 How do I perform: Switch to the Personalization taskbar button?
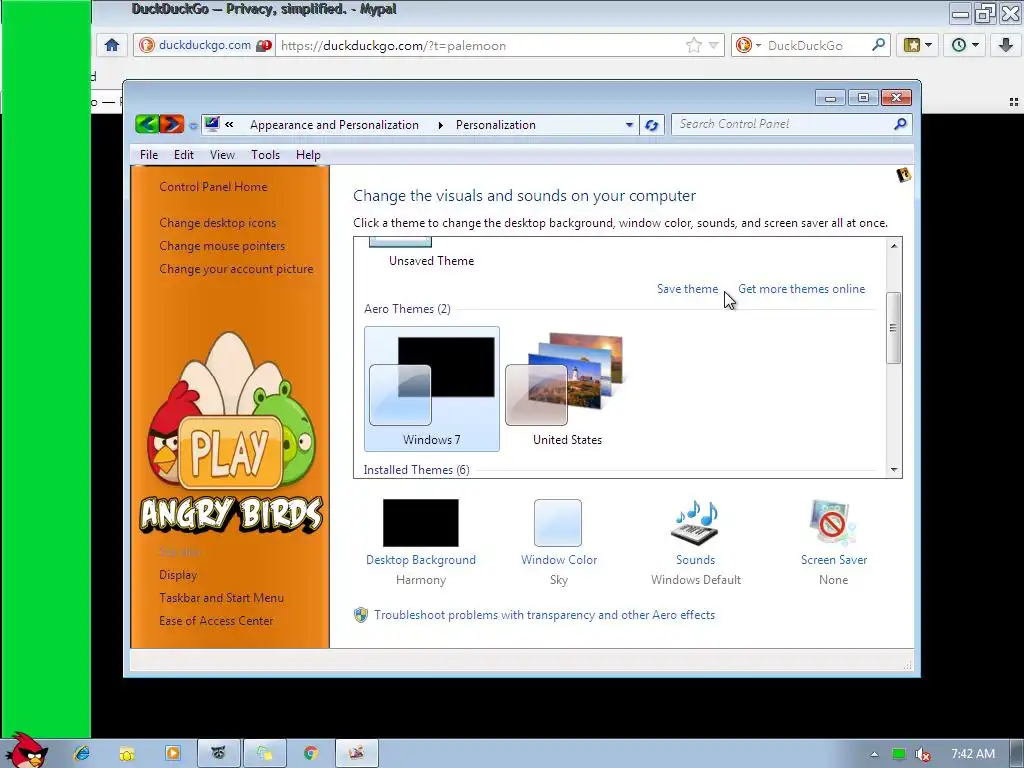point(357,753)
